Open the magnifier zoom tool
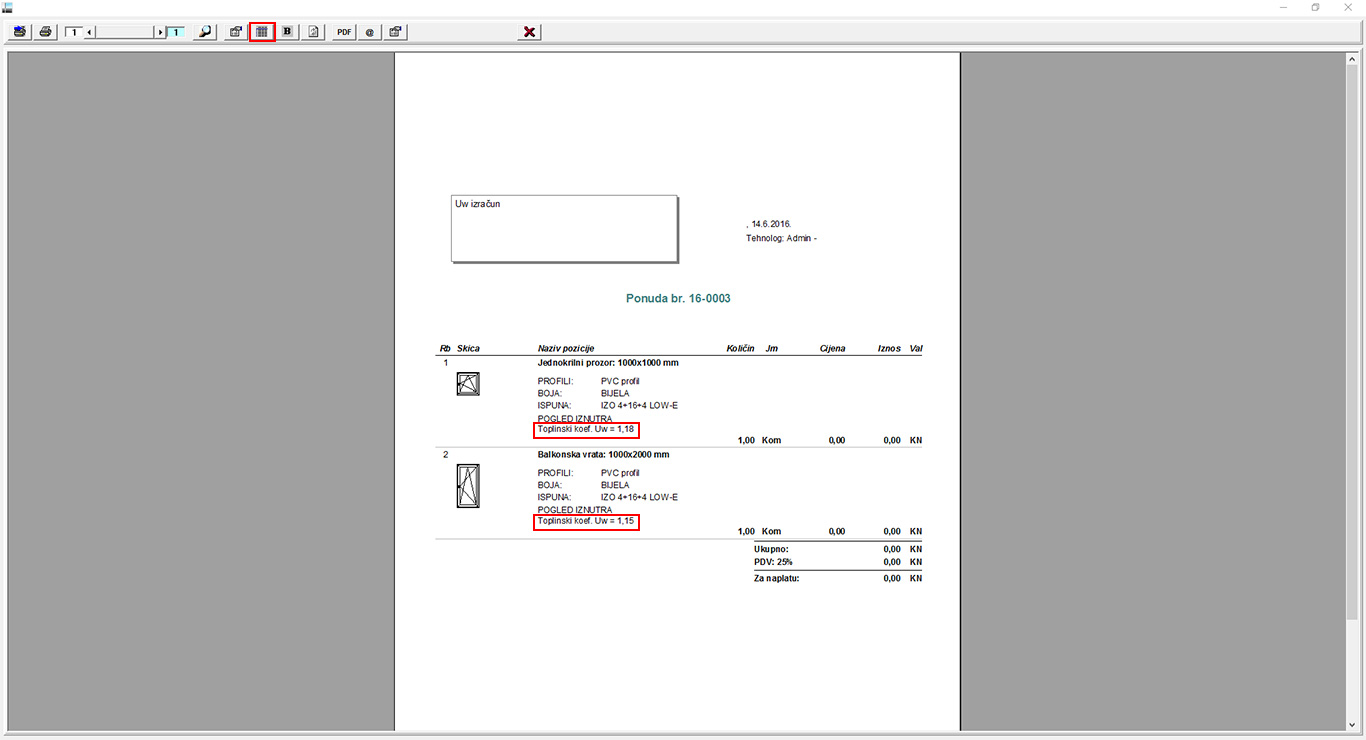 coord(204,32)
